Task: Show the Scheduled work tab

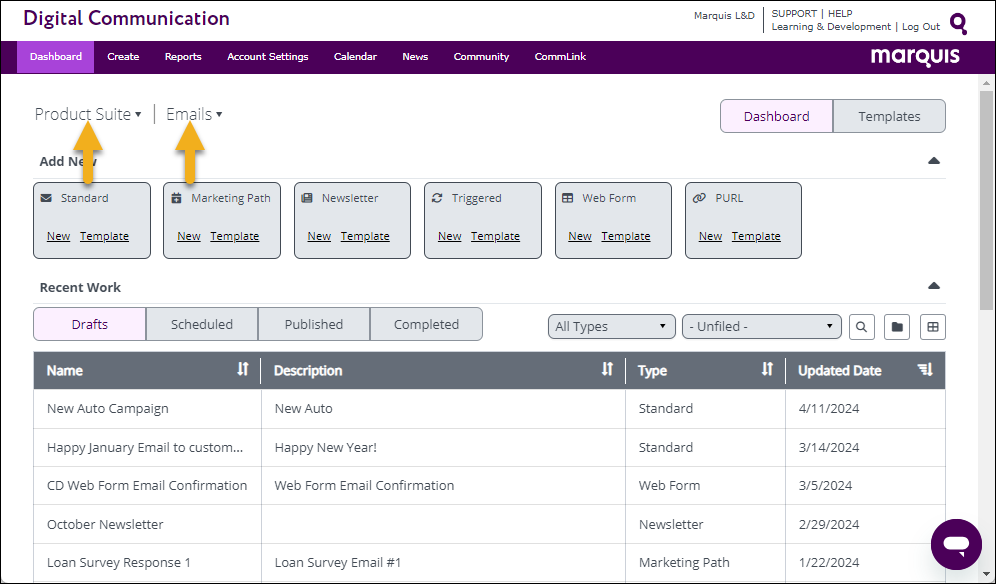Action: [x=201, y=324]
